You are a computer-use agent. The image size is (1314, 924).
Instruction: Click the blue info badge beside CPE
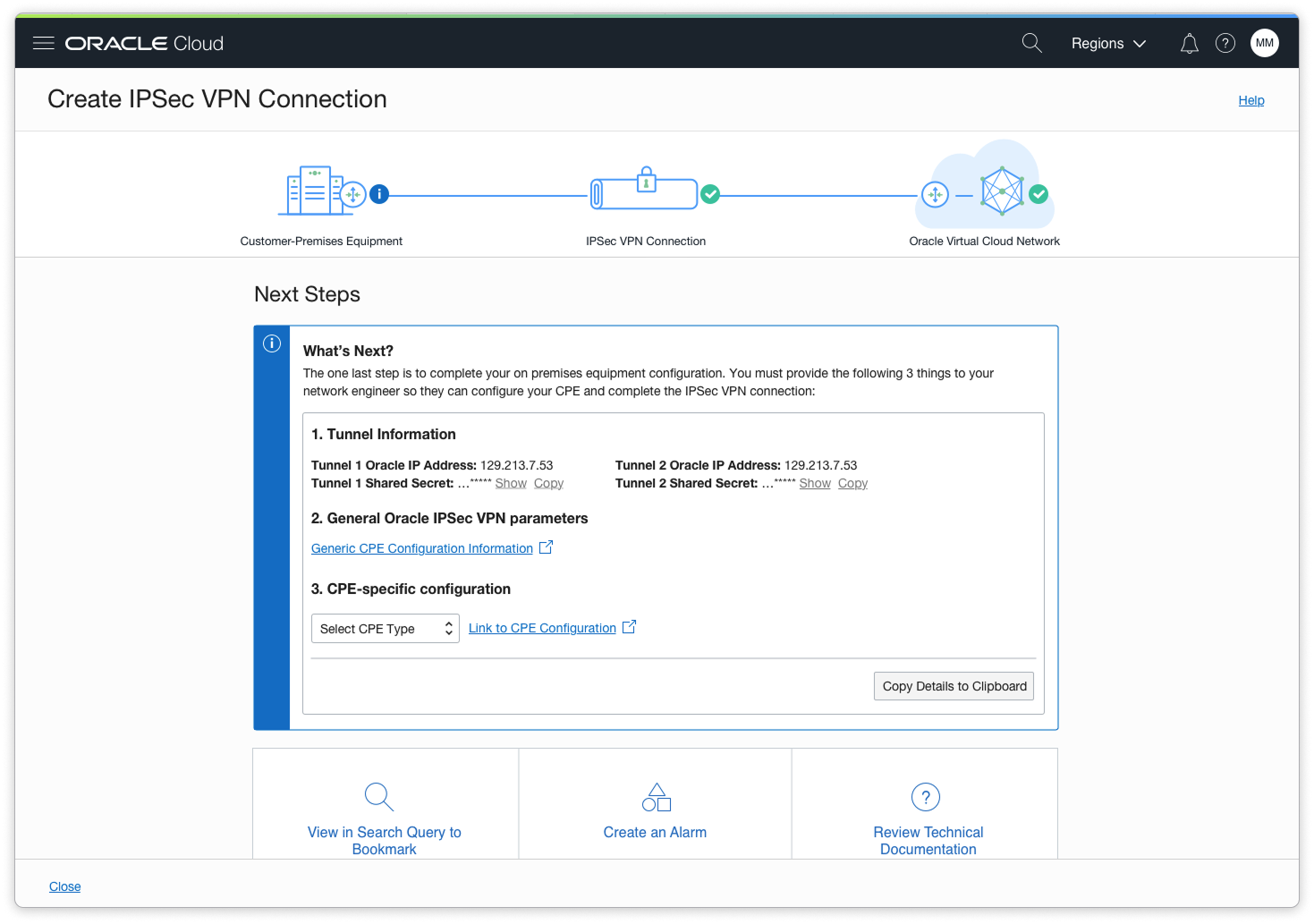coord(379,194)
